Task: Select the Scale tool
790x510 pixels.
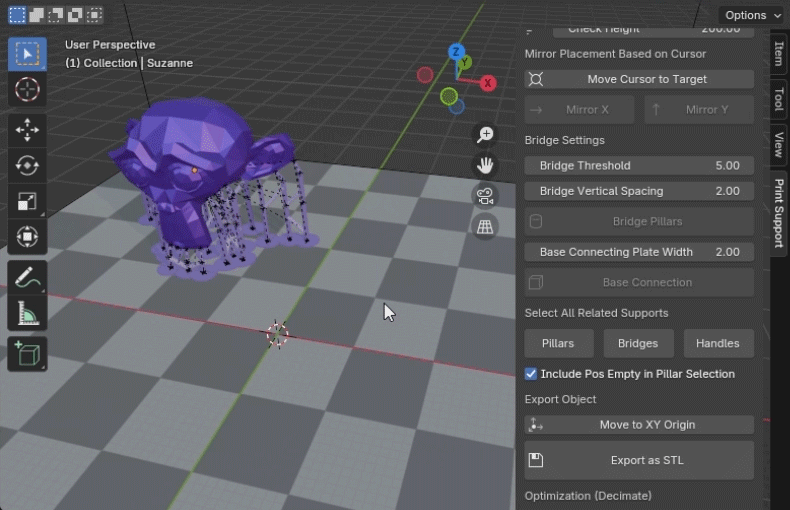Action: 27,201
